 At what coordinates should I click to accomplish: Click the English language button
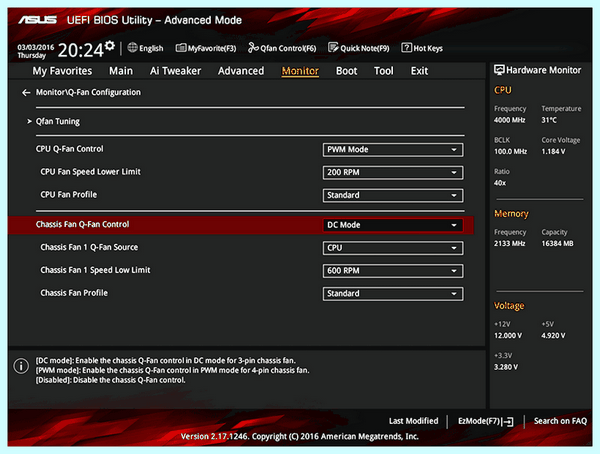pos(145,48)
